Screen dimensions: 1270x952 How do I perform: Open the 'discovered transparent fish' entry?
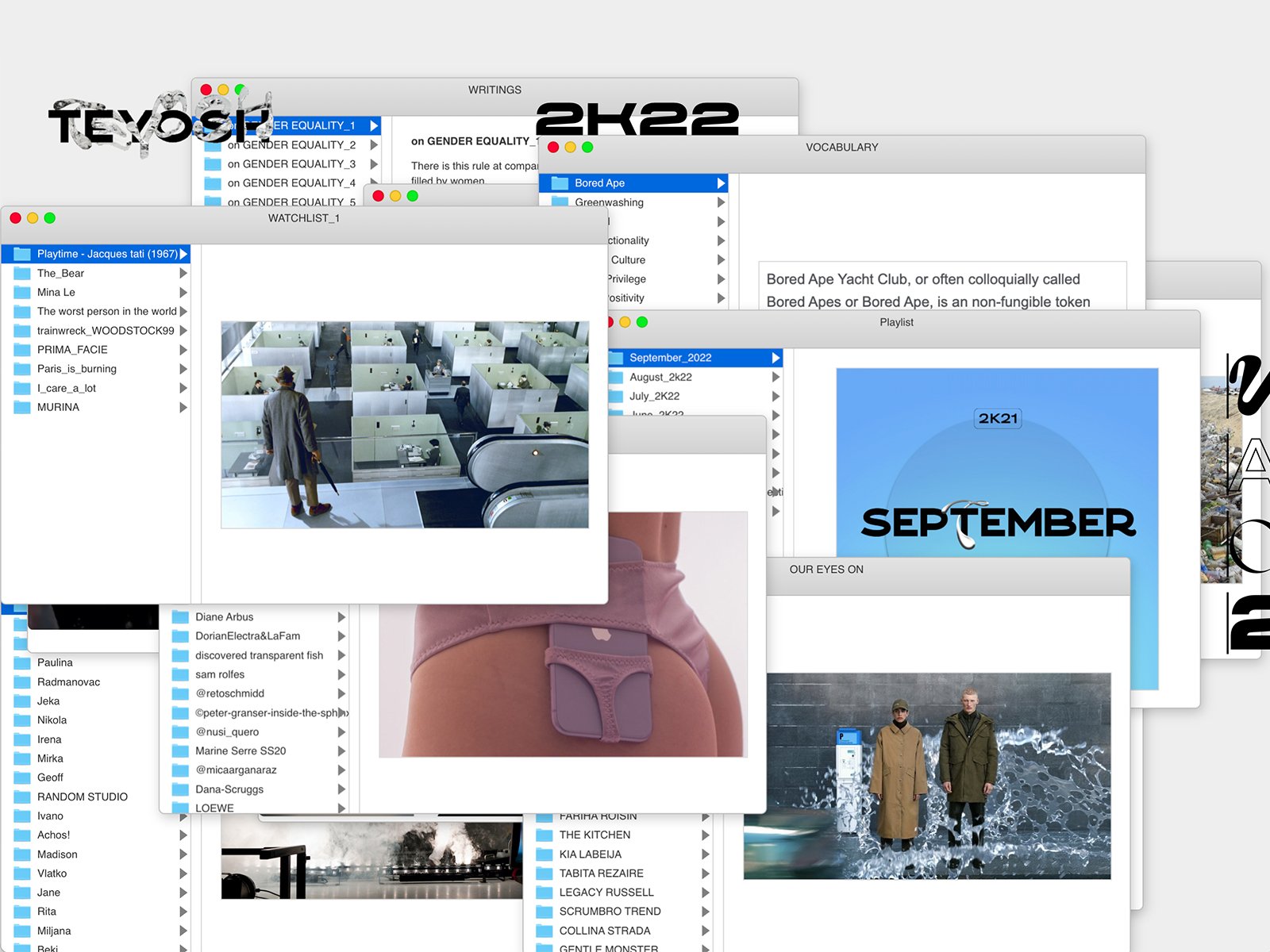(x=260, y=655)
